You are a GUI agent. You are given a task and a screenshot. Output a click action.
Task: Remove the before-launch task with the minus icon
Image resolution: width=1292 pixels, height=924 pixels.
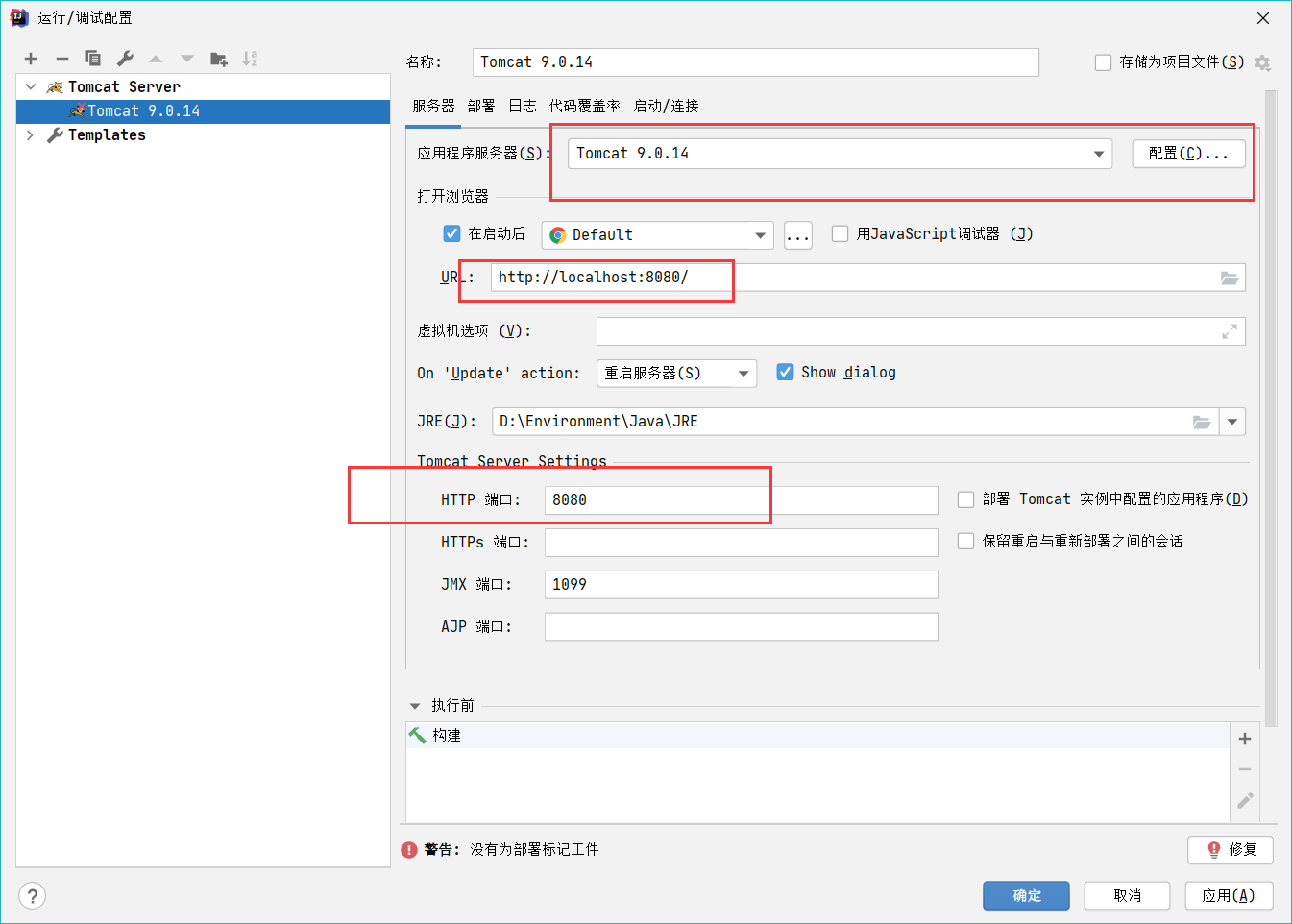pyautogui.click(x=1245, y=769)
